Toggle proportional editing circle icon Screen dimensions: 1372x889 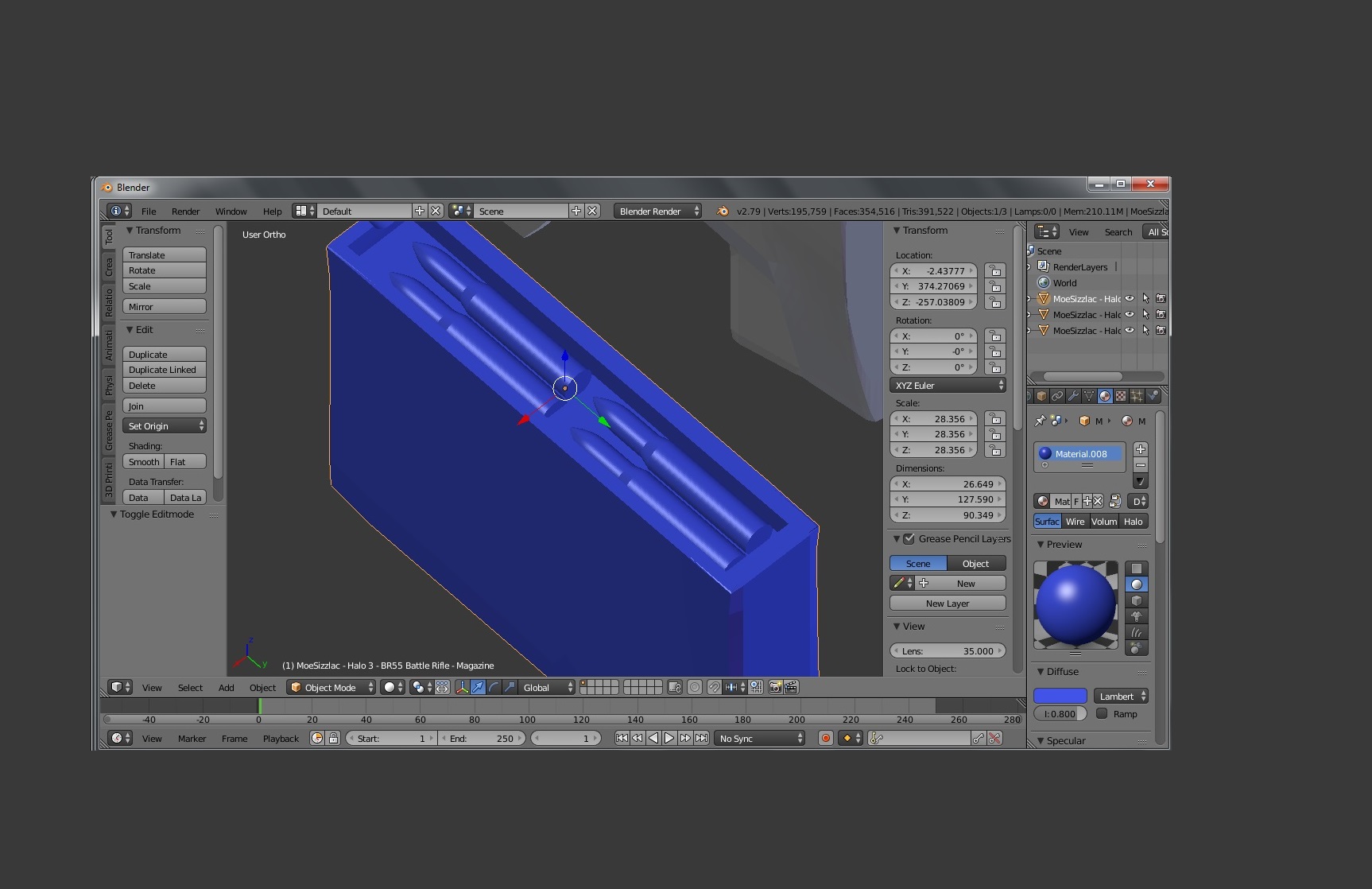coord(695,687)
